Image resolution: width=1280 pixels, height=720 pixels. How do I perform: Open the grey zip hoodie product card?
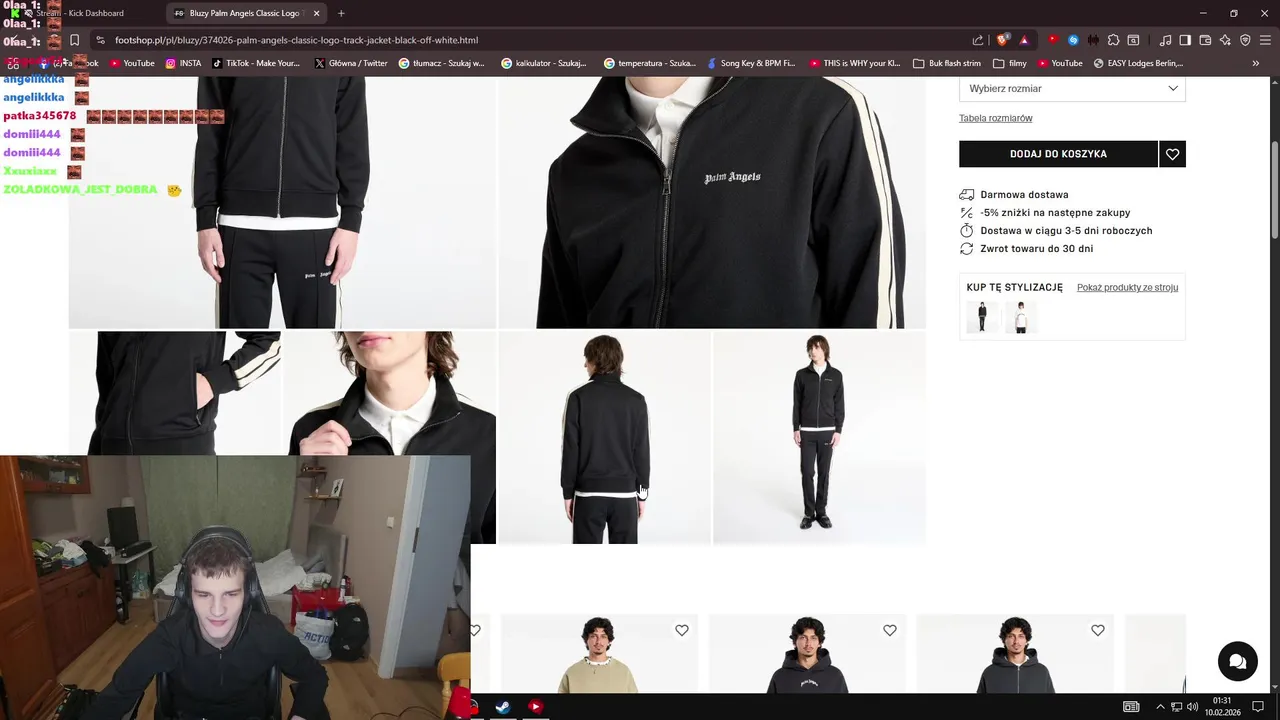(1015, 654)
